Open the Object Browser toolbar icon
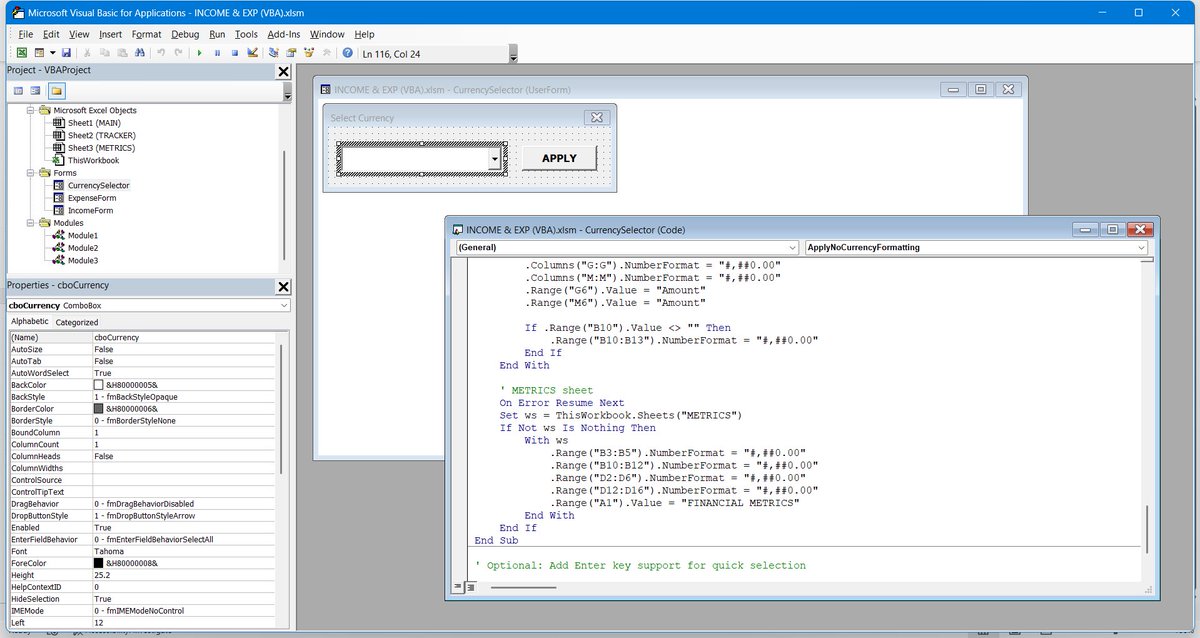 [307, 52]
